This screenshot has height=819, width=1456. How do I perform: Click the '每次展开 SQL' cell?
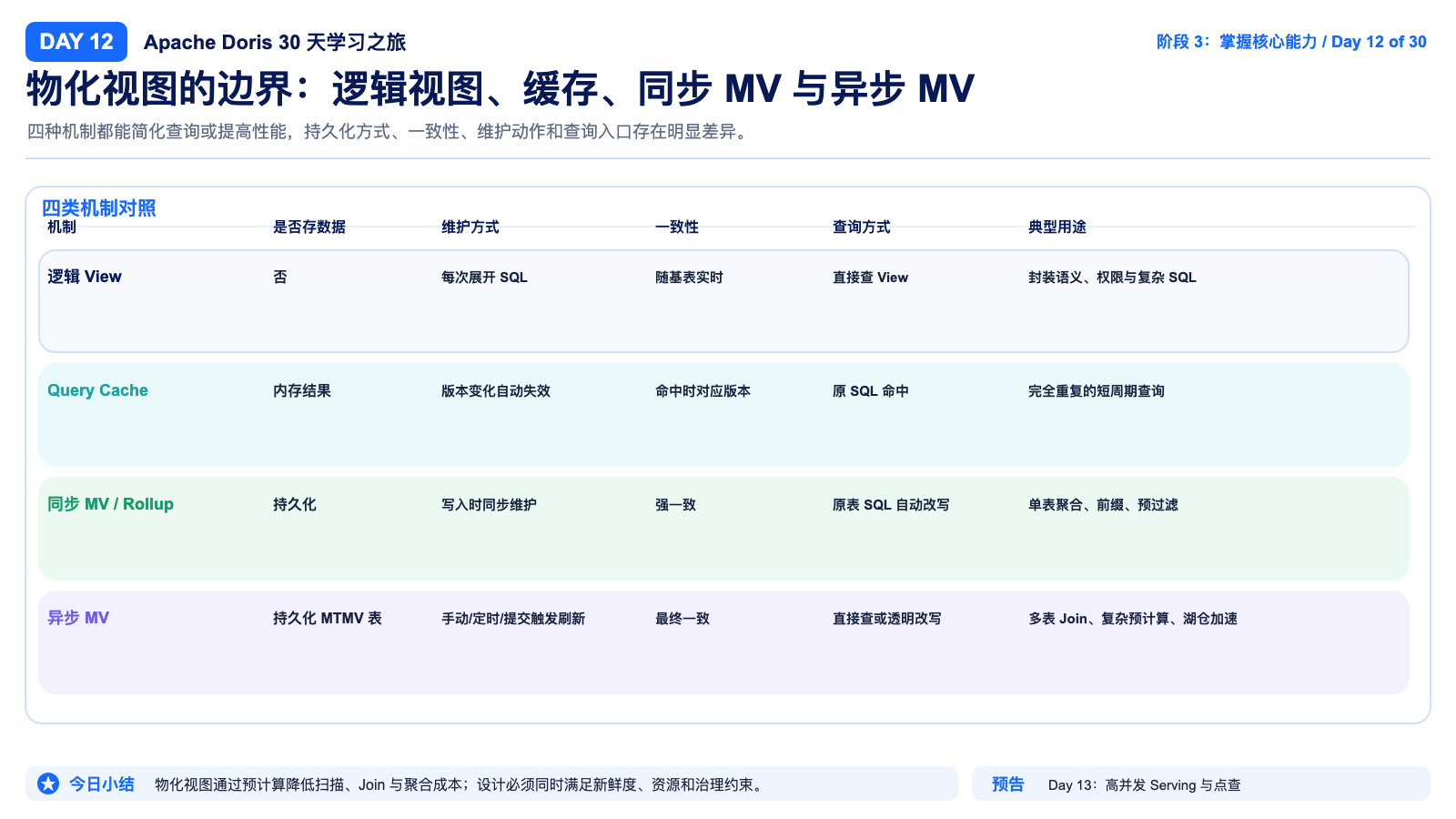point(484,277)
